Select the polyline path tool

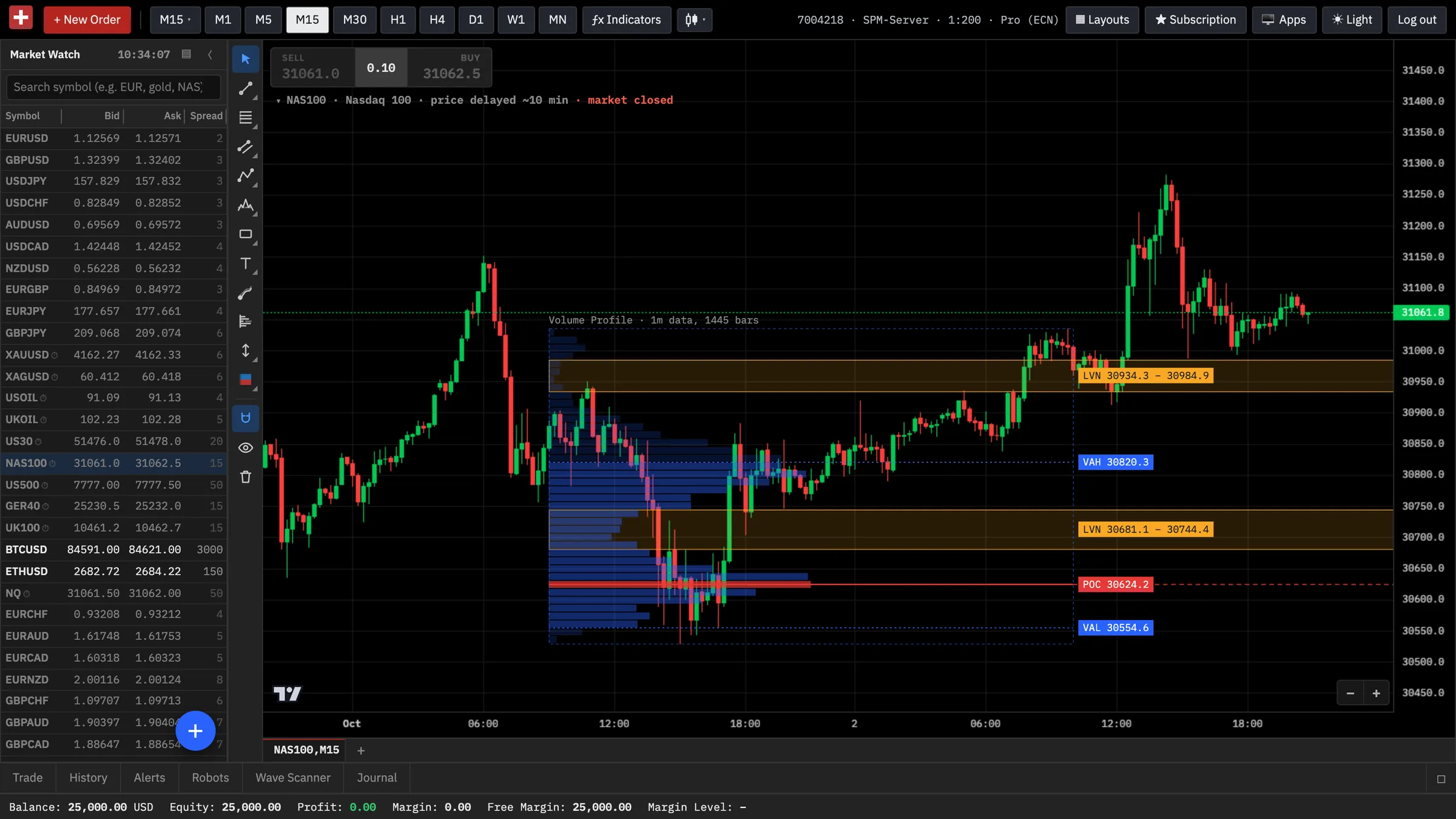pyautogui.click(x=246, y=176)
